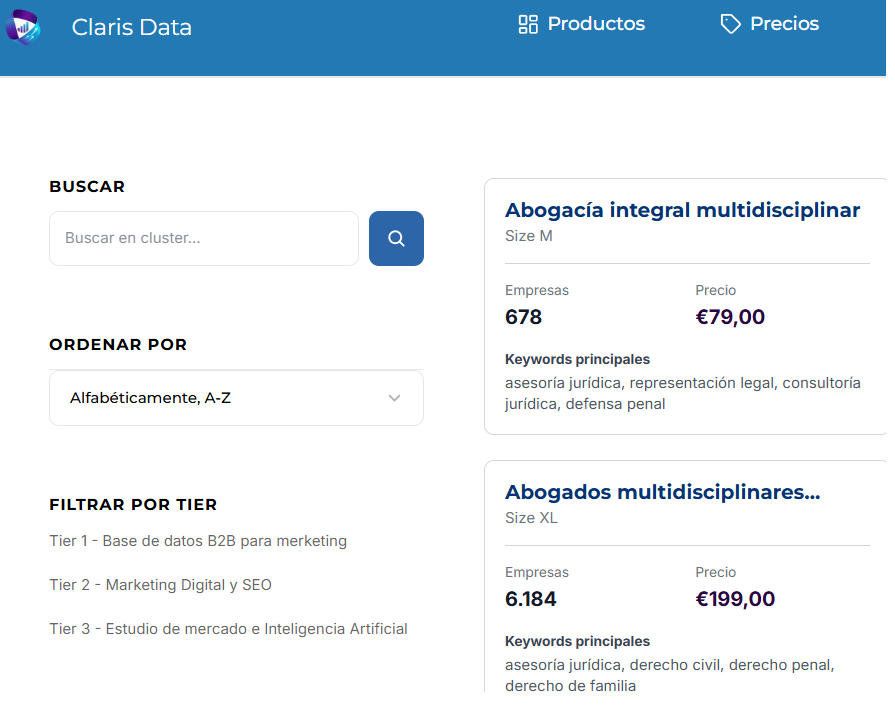Click the chevron arrow in the sort box
Viewport: 895px width, 718px height.
click(394, 398)
